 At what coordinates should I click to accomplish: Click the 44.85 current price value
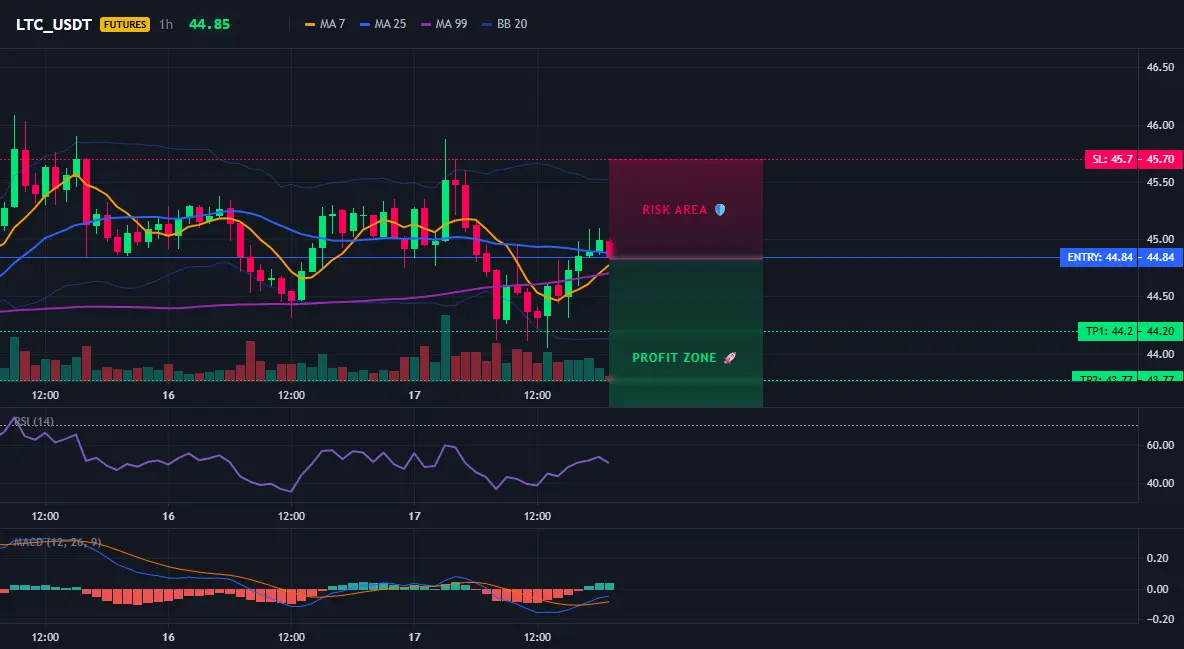tap(209, 24)
